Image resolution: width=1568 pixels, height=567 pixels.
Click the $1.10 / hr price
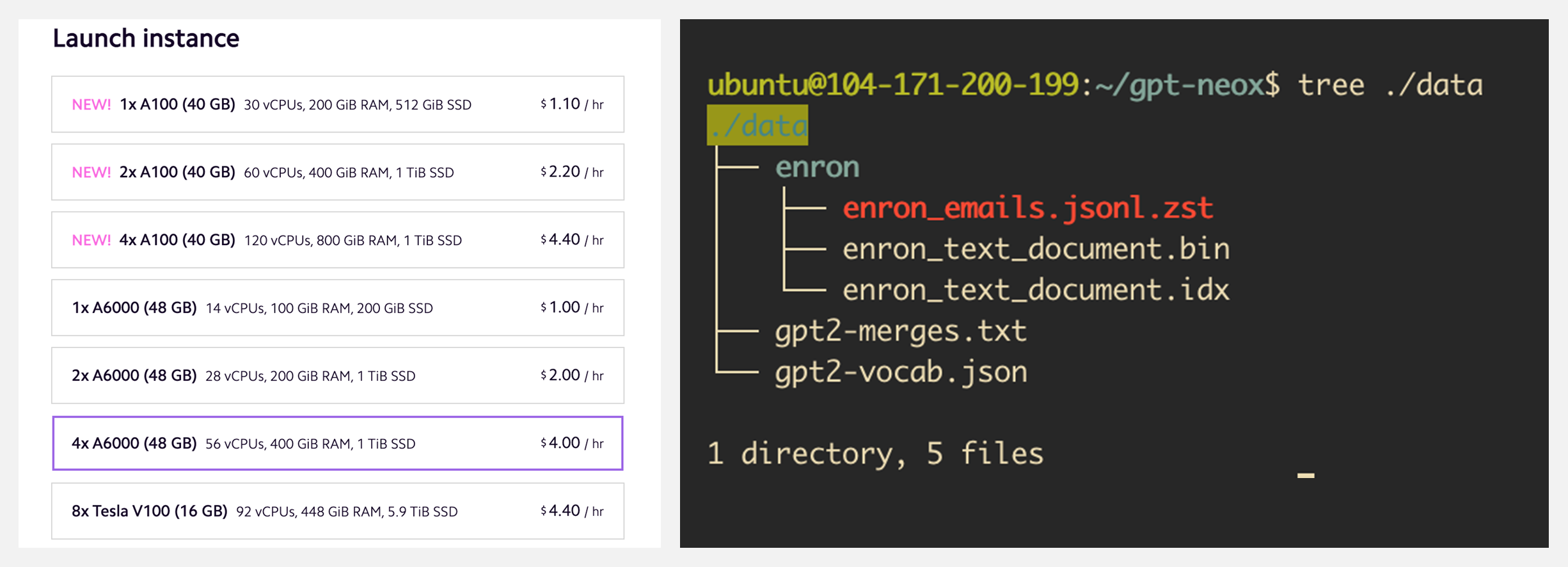click(x=572, y=104)
